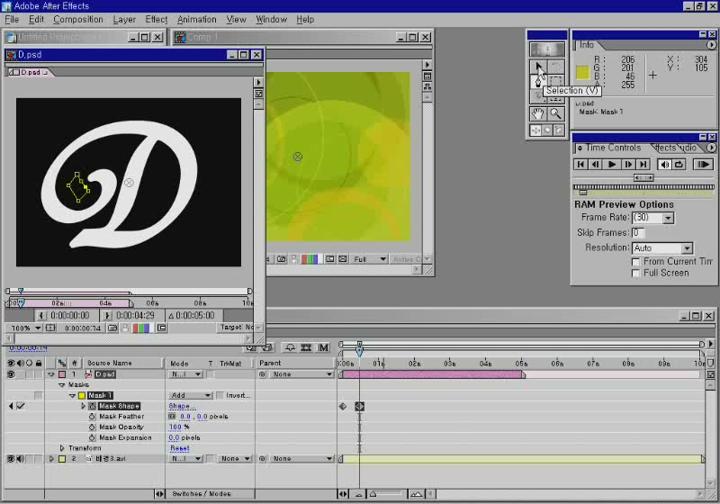720x504 pixels.
Task: Toggle Mask Expansion stopwatch
Action: coord(92,437)
